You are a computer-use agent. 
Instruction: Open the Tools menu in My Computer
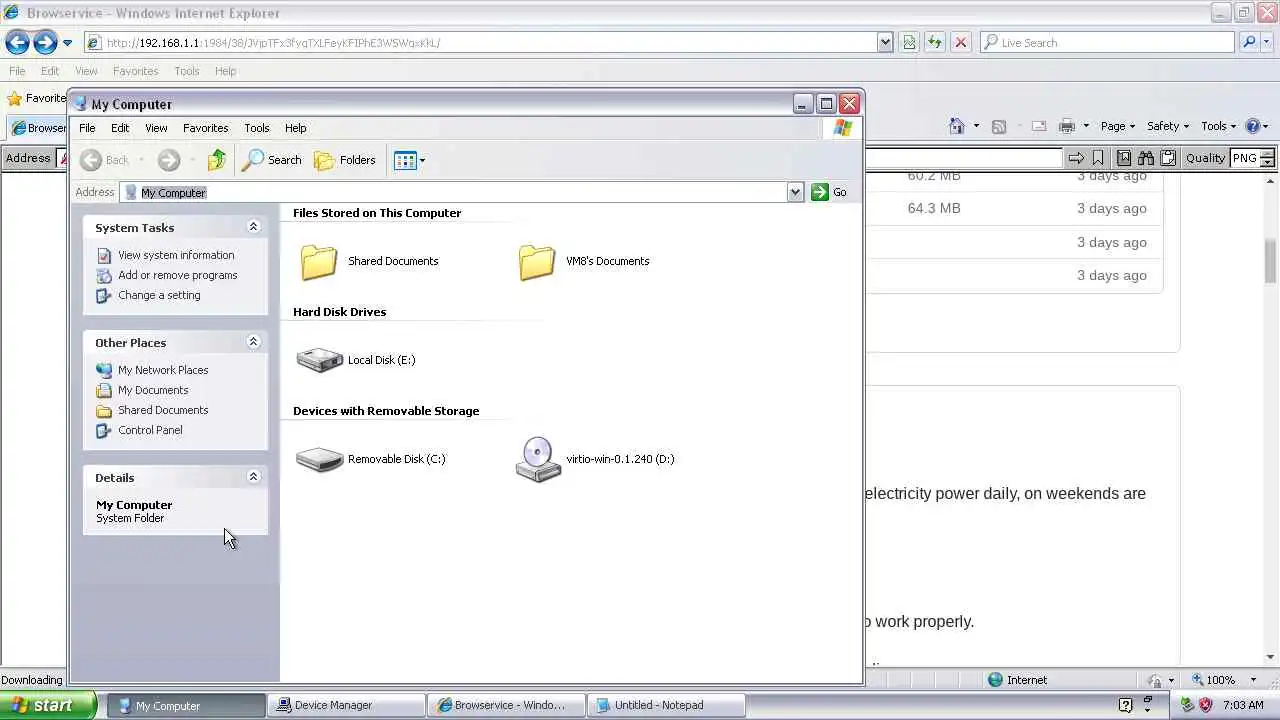257,128
